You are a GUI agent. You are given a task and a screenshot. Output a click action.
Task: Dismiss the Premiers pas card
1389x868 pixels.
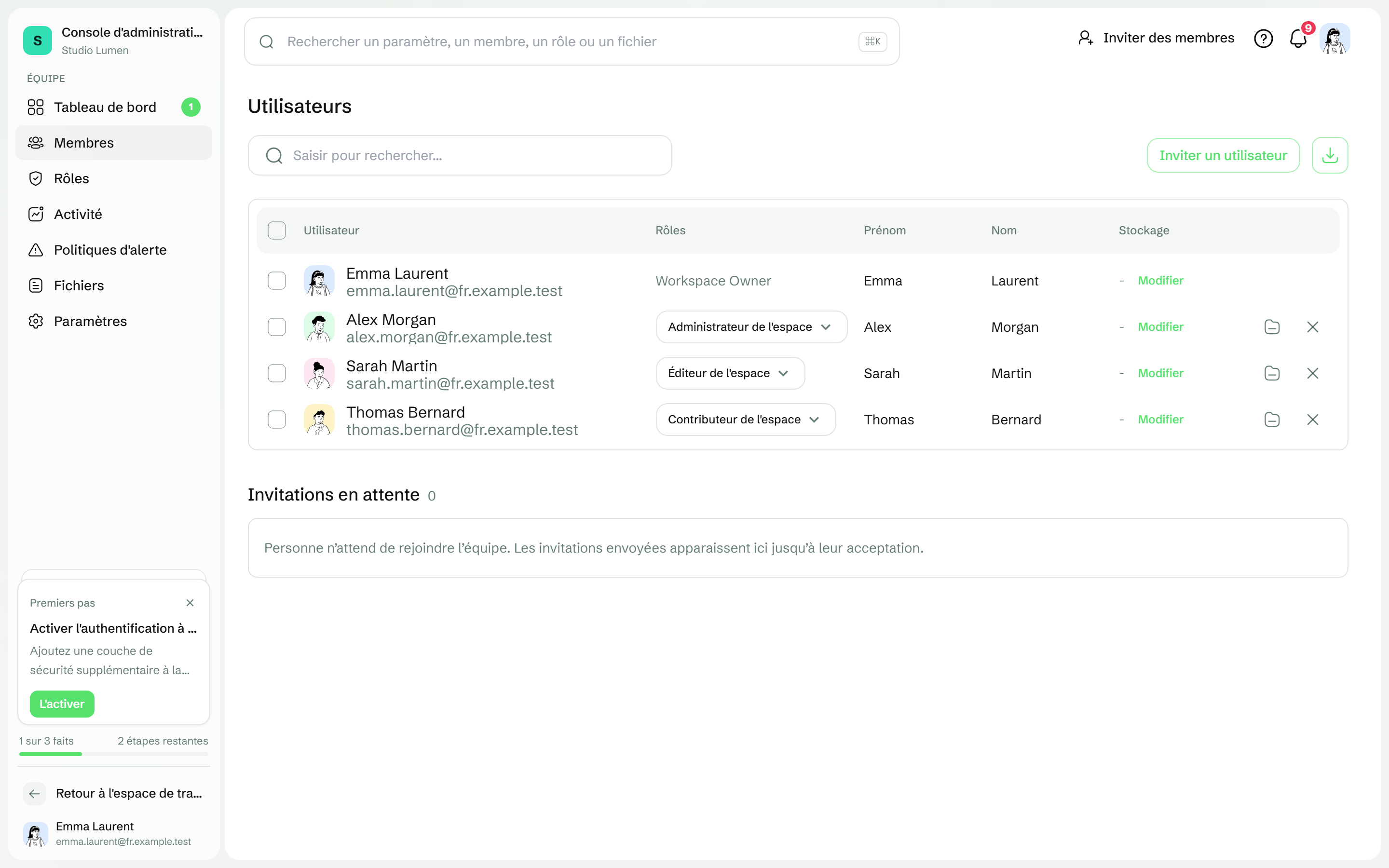pos(190,603)
